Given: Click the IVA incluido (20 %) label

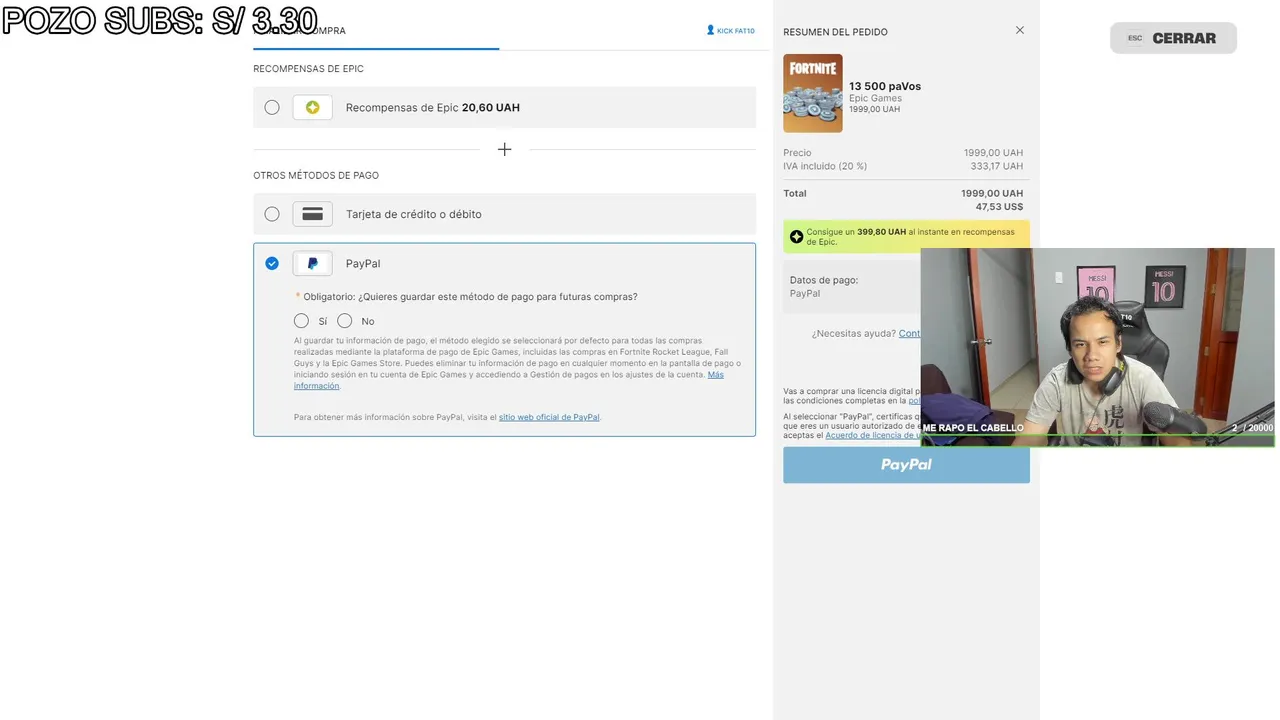Looking at the screenshot, I should 825,166.
